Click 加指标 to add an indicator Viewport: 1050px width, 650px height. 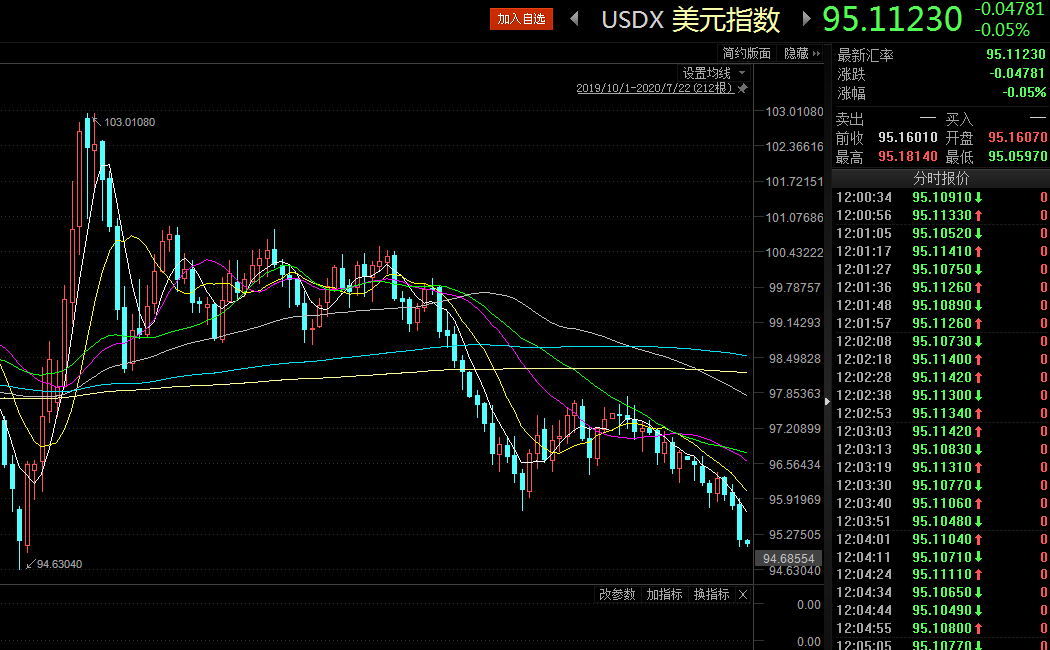tap(664, 594)
